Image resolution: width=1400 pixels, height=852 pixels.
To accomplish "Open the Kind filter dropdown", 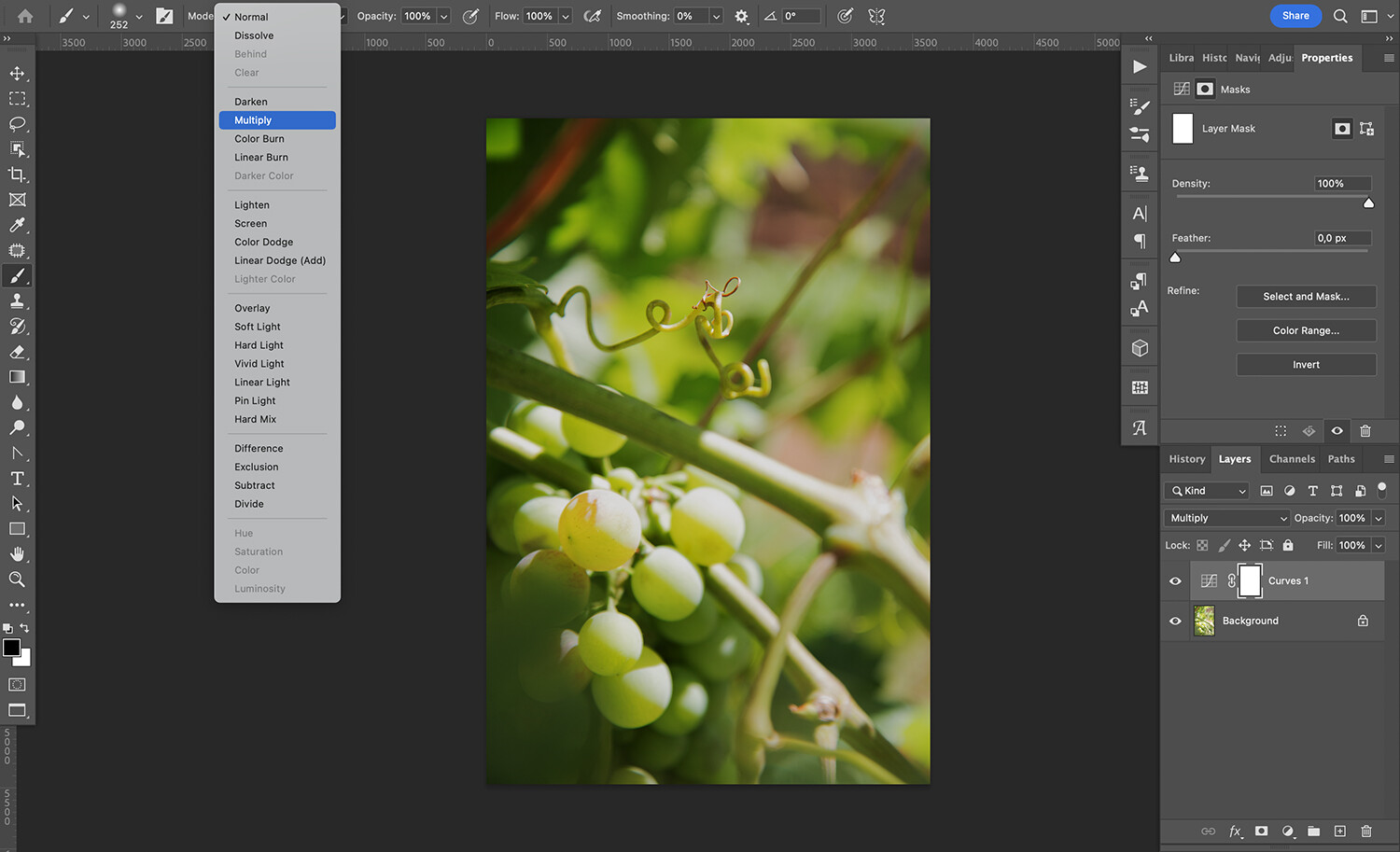I will coord(1207,491).
